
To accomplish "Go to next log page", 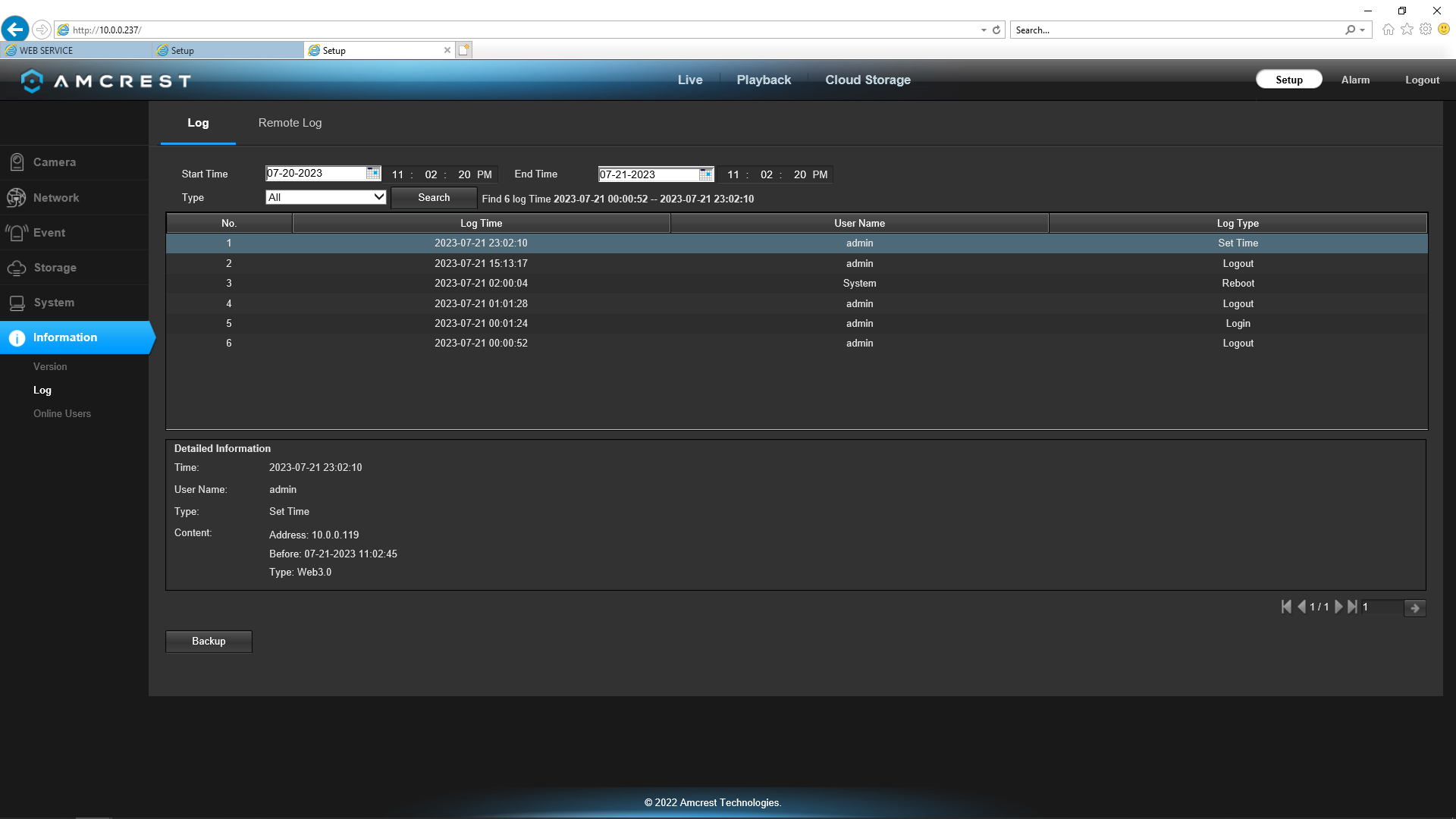I will coord(1338,607).
